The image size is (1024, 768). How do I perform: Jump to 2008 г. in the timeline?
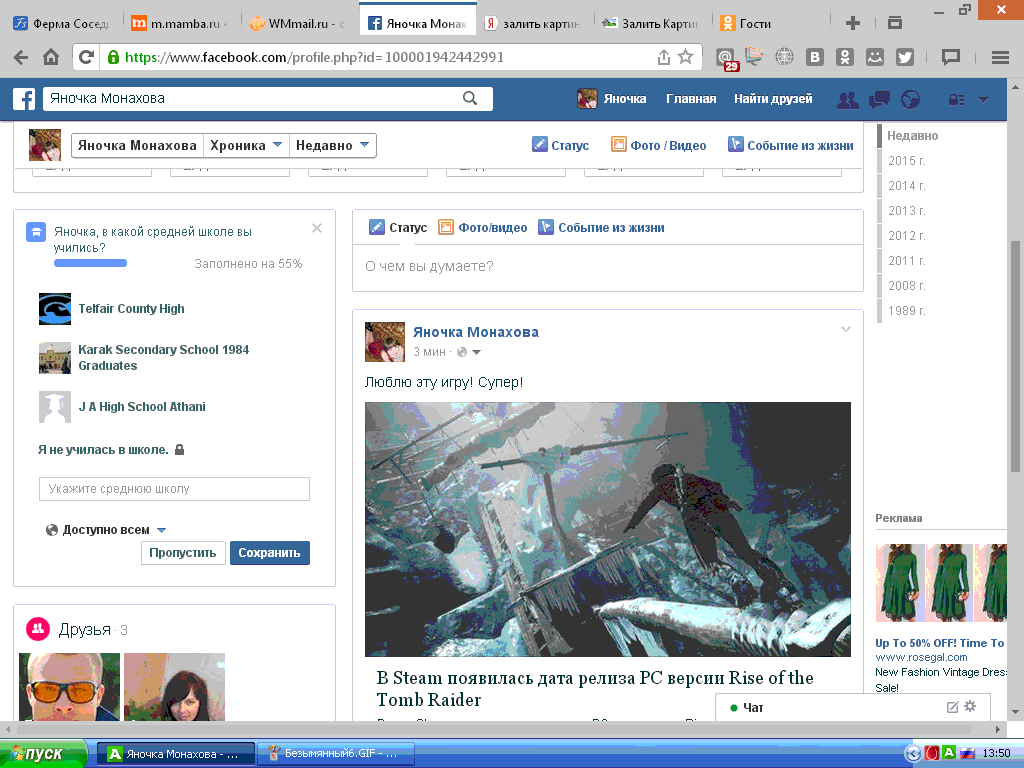(x=906, y=285)
